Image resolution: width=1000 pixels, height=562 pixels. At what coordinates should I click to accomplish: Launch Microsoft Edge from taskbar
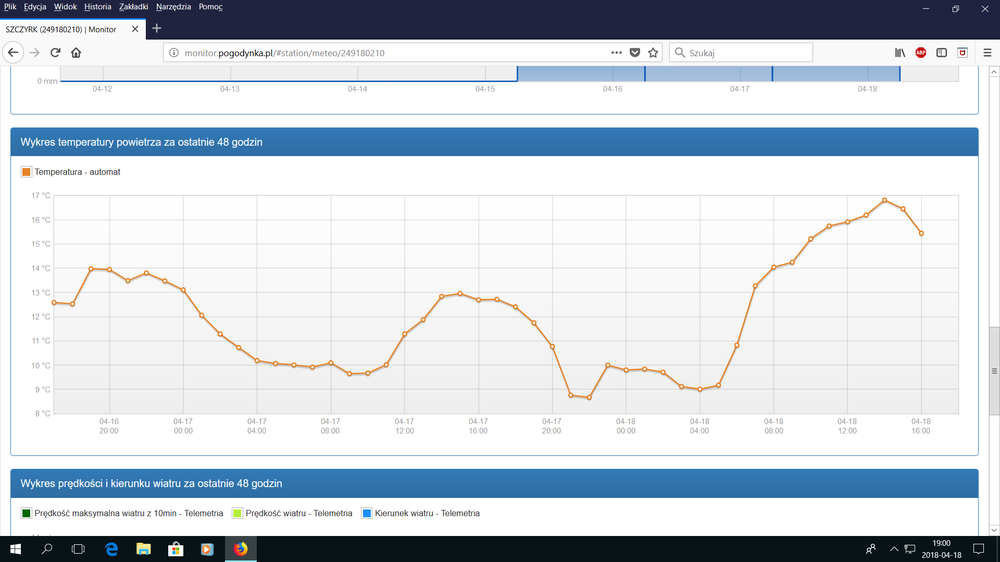(112, 549)
